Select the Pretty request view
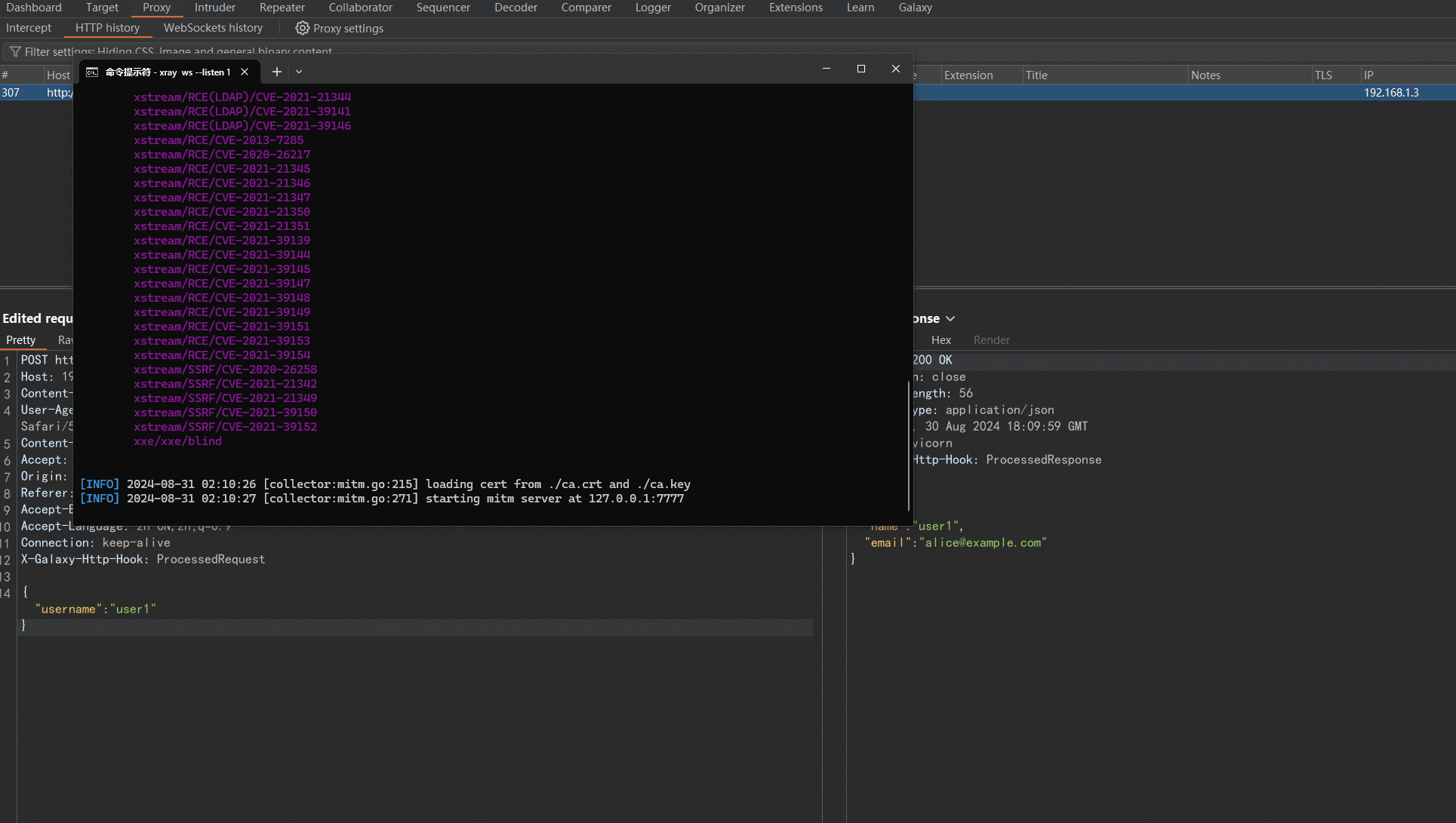This screenshot has height=823, width=1456. (21, 340)
